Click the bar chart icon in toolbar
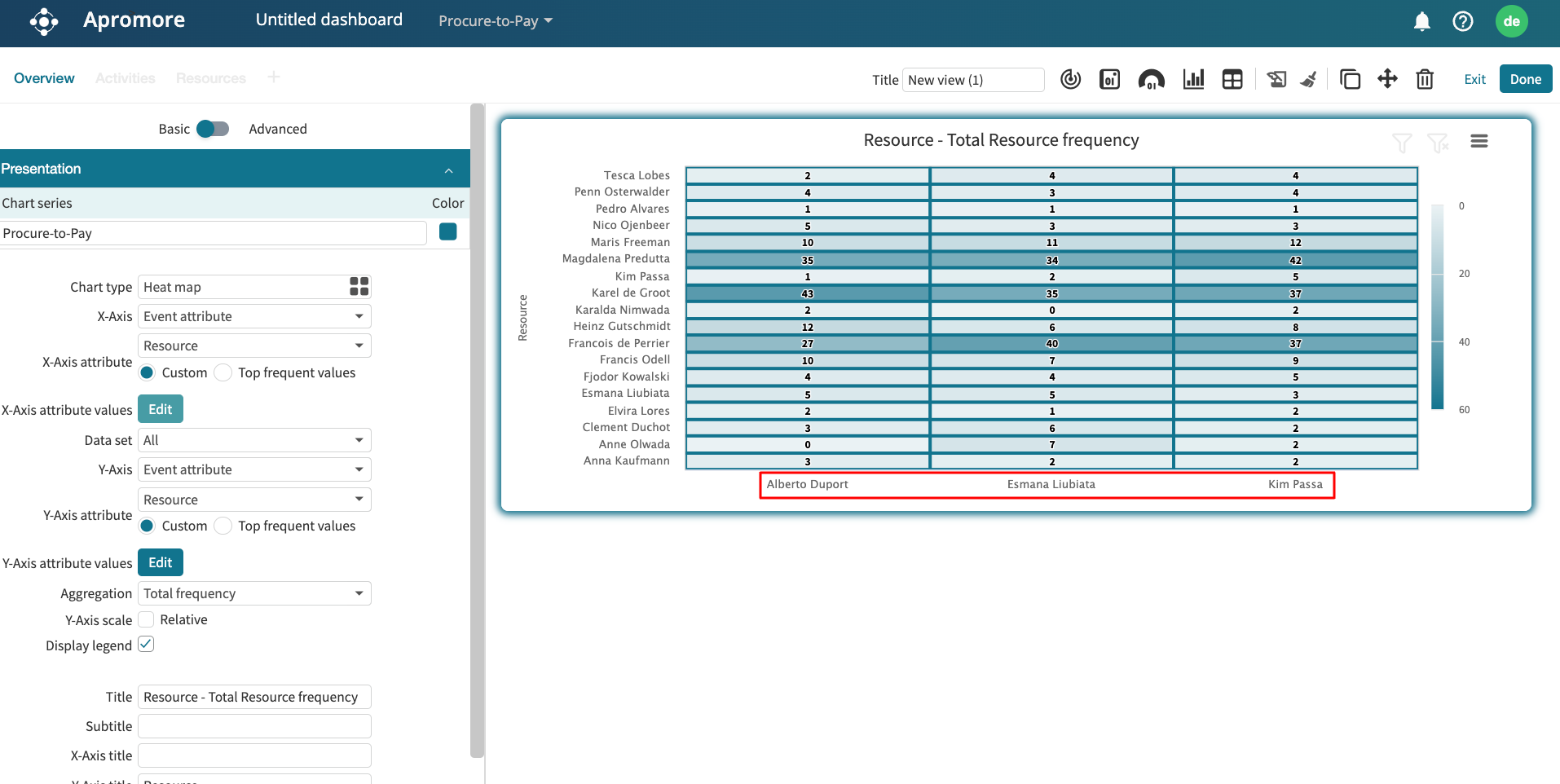 pos(1193,79)
